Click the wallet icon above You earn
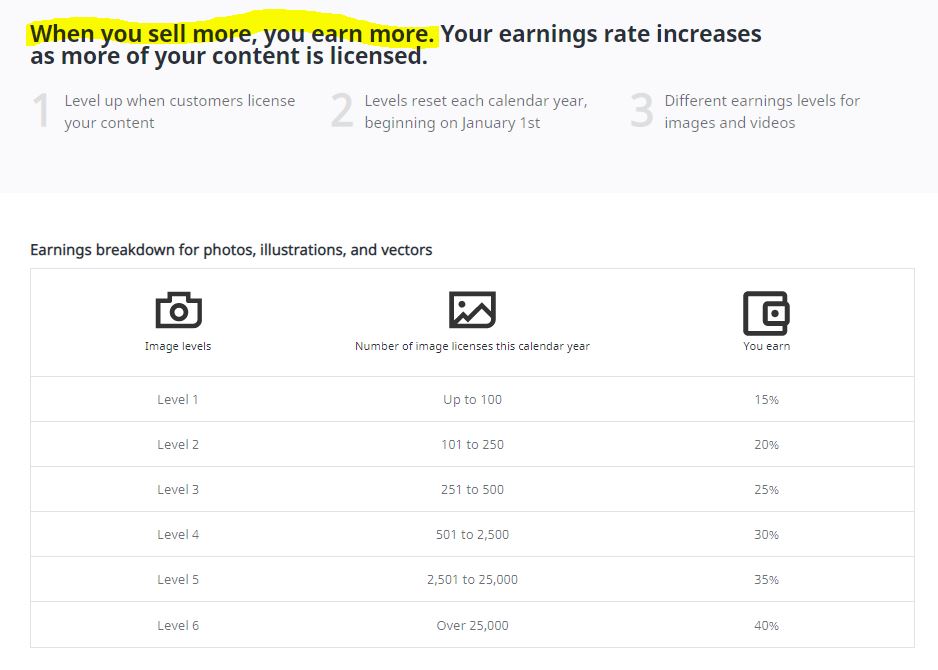938x670 pixels. pos(766,313)
